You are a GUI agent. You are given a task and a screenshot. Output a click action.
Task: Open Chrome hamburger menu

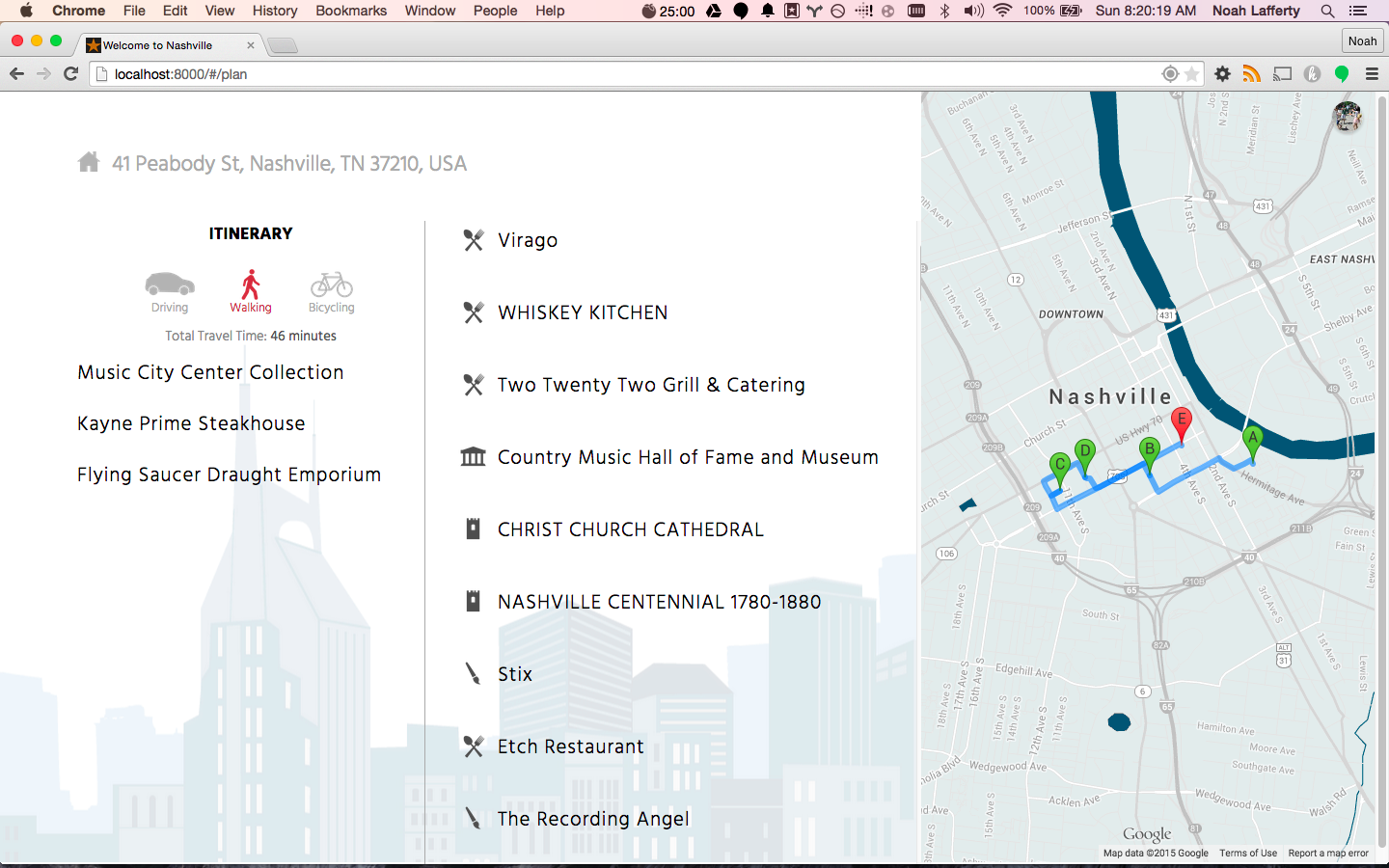click(1372, 74)
